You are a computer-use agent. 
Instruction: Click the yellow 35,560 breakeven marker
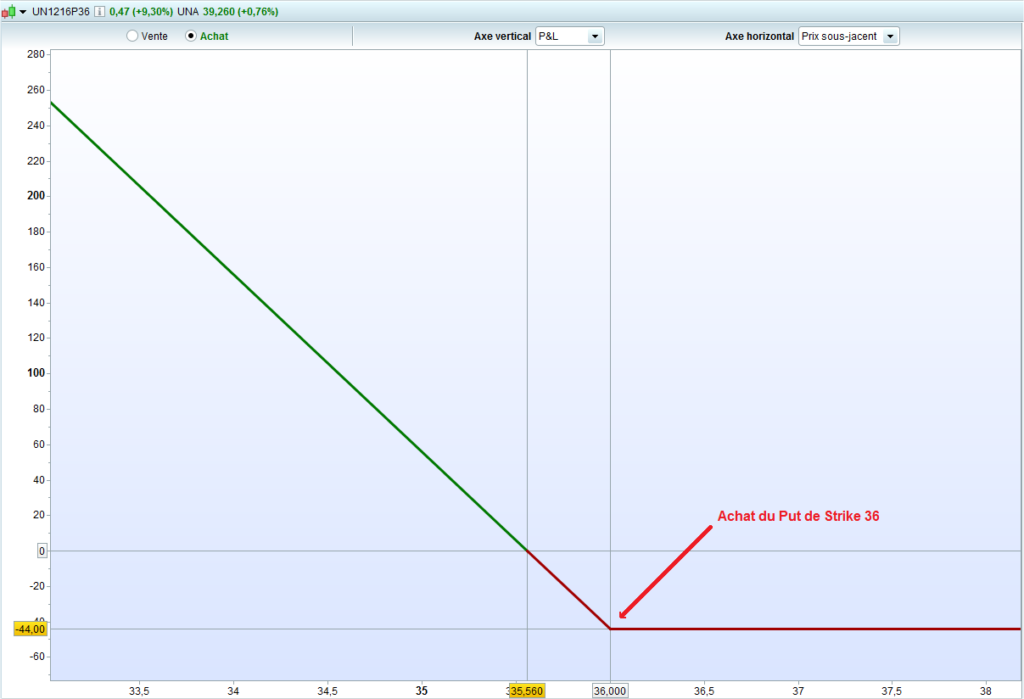[527, 691]
